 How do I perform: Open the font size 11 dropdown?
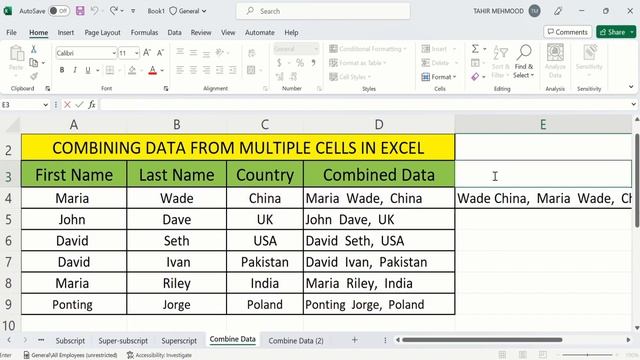coord(136,53)
